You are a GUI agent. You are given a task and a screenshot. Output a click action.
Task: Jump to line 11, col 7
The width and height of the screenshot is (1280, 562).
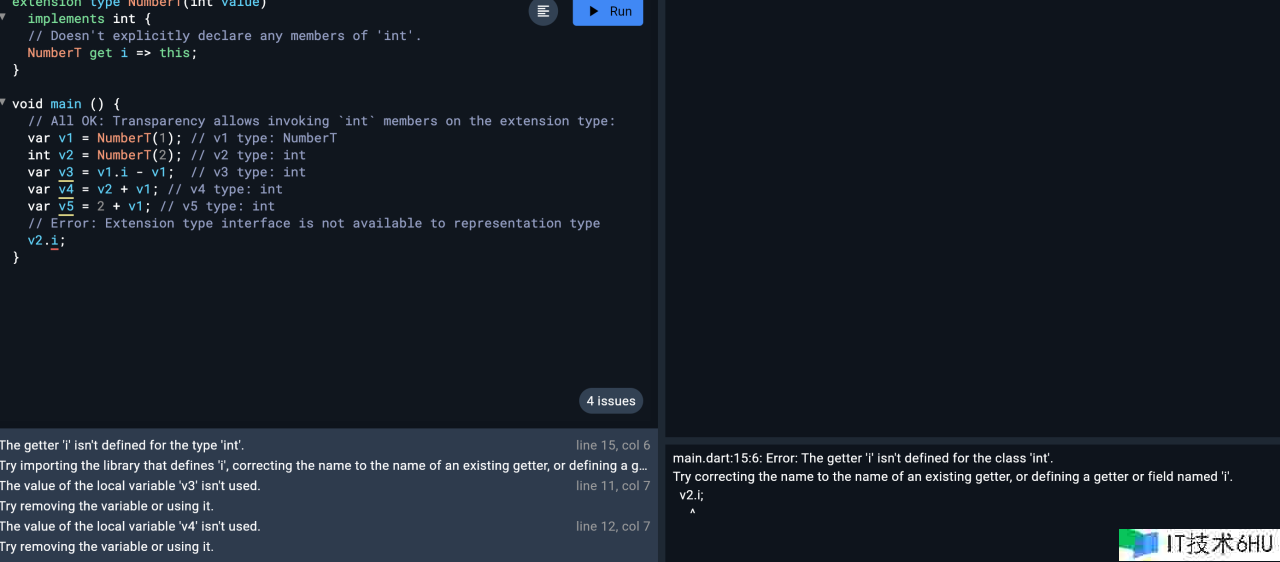click(x=612, y=486)
